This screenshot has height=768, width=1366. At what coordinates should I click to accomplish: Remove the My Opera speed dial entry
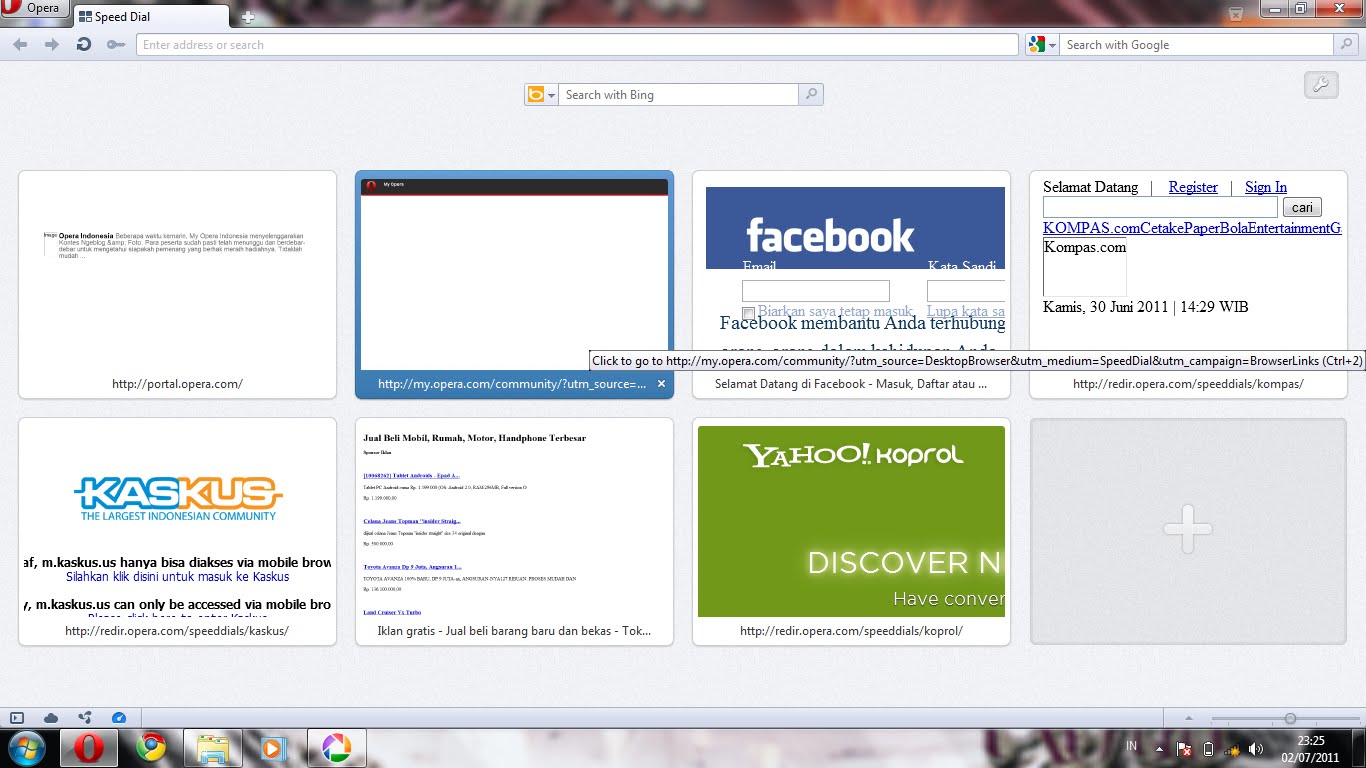(661, 384)
